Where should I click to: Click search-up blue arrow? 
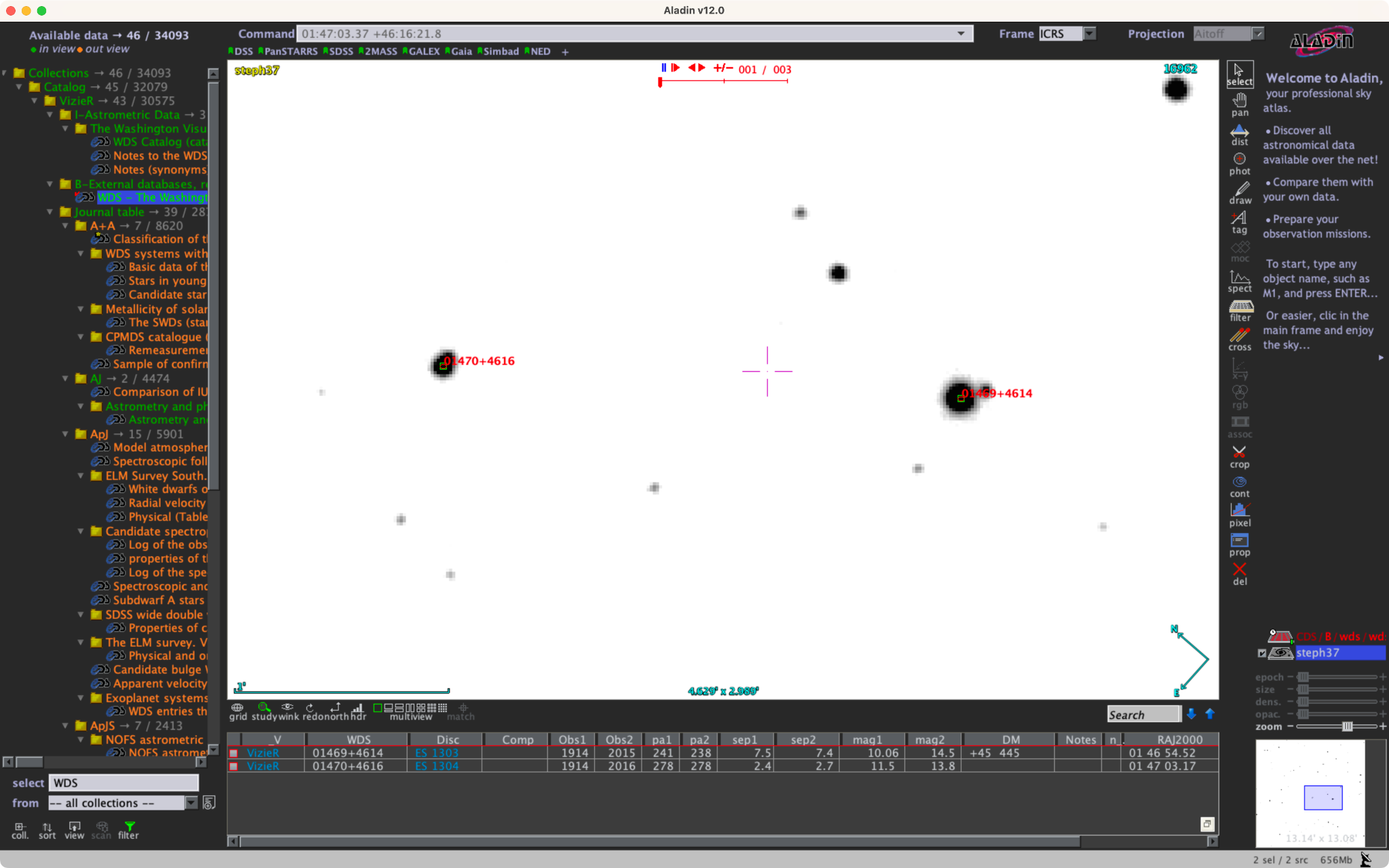[1210, 714]
